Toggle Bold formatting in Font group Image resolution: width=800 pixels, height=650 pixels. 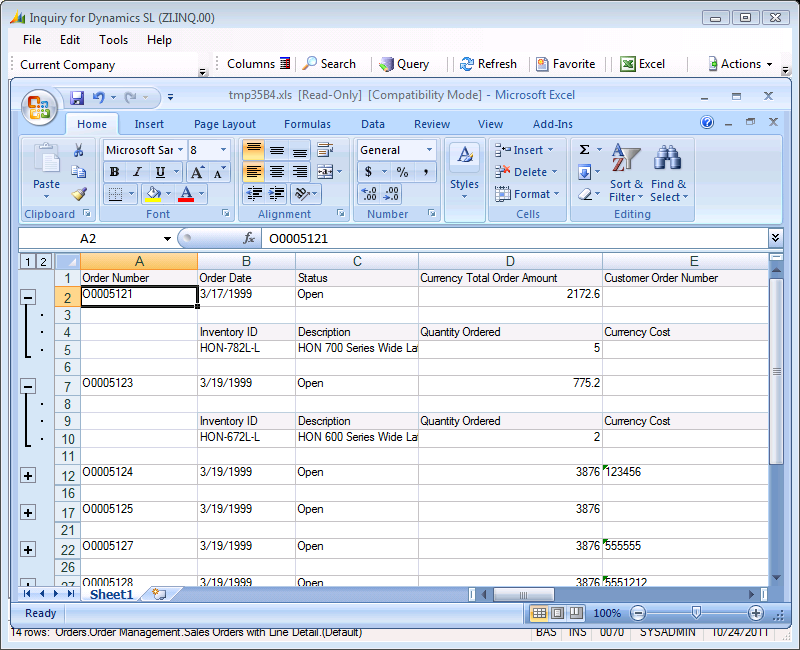[115, 172]
